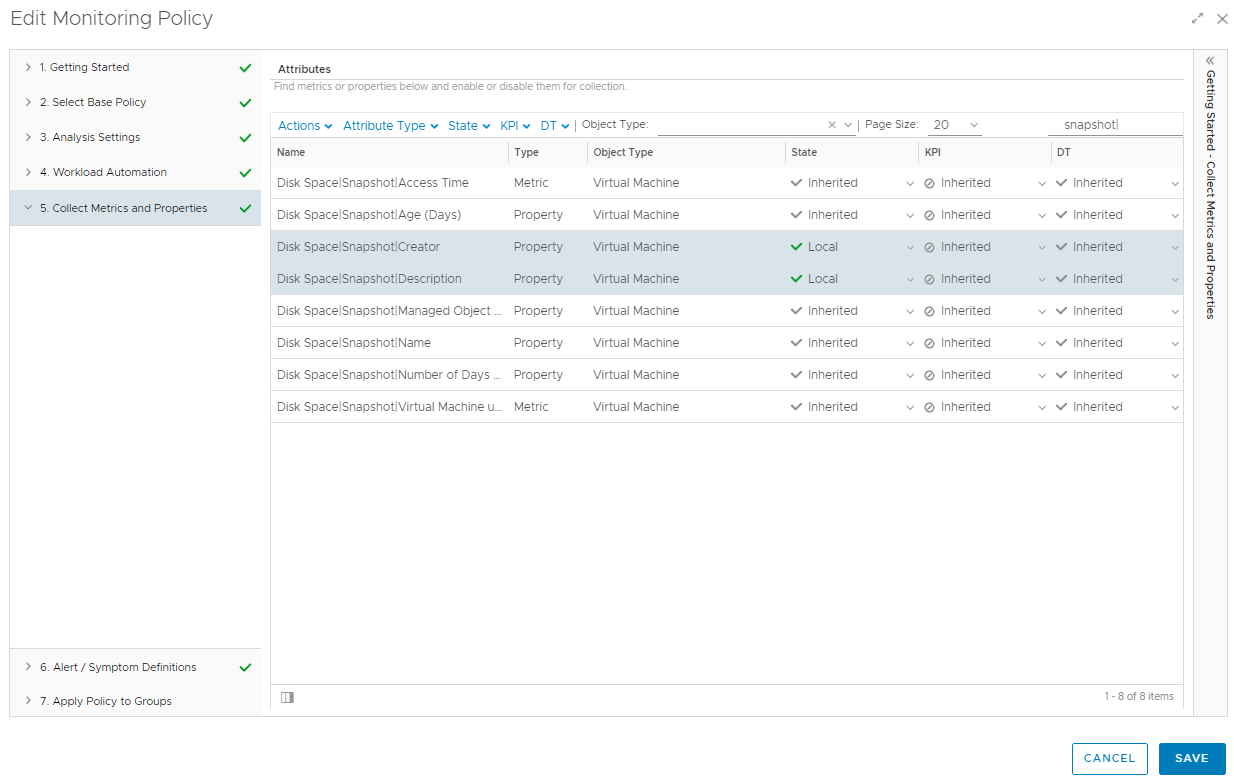1234x784 pixels.
Task: Select Disk Space|Snapshot|Managed Object row name
Action: (390, 311)
